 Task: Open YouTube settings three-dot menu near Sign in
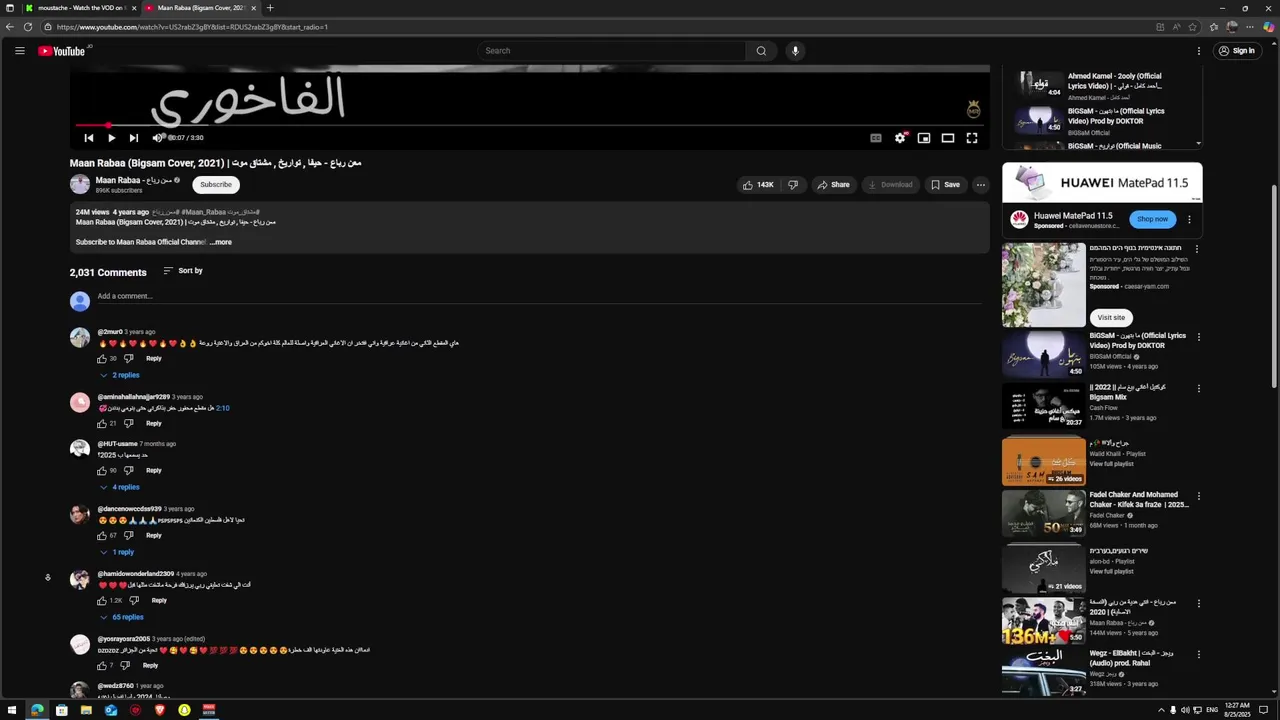(x=1199, y=51)
